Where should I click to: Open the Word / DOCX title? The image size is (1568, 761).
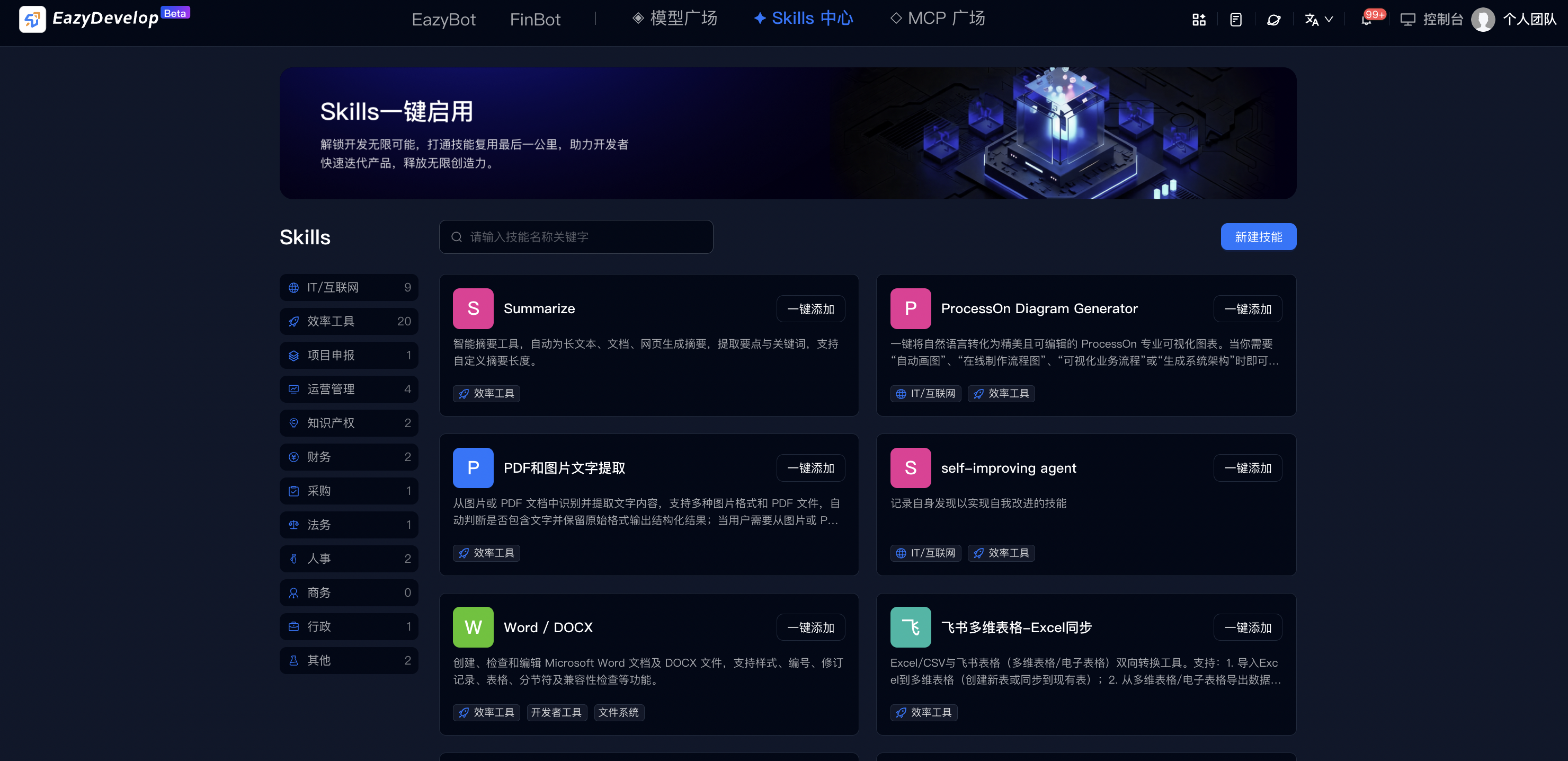tap(548, 627)
